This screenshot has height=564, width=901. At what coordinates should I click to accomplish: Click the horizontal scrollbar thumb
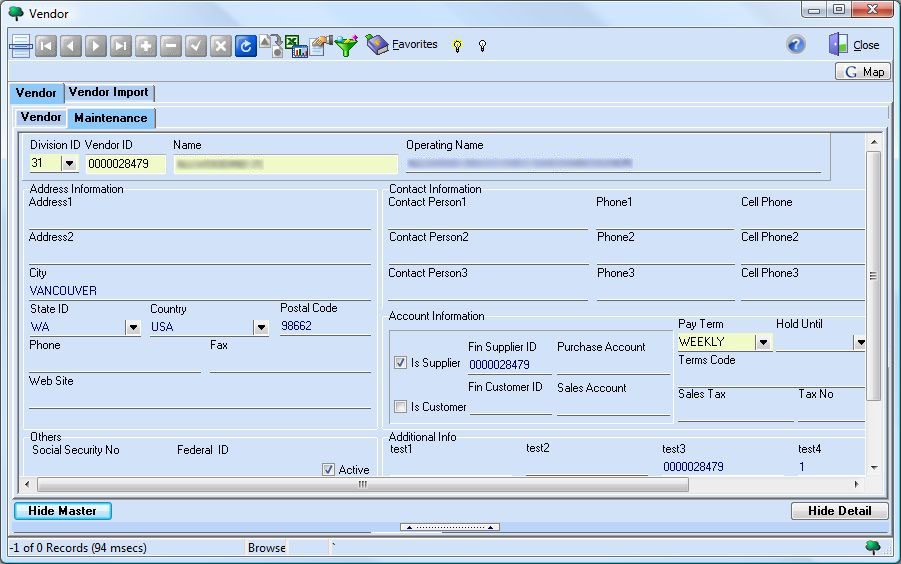[362, 484]
